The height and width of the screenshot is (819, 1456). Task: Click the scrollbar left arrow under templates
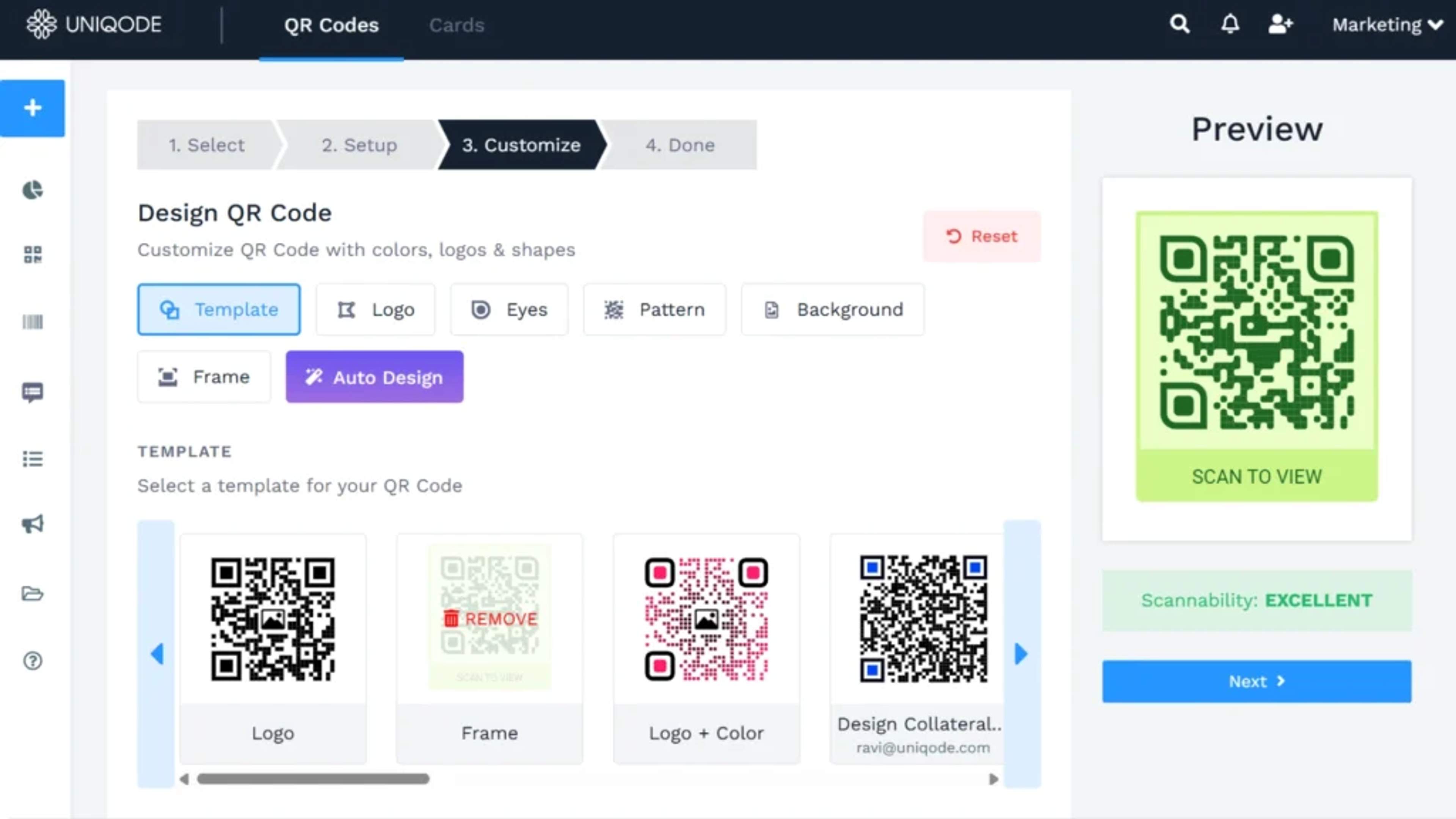(184, 779)
